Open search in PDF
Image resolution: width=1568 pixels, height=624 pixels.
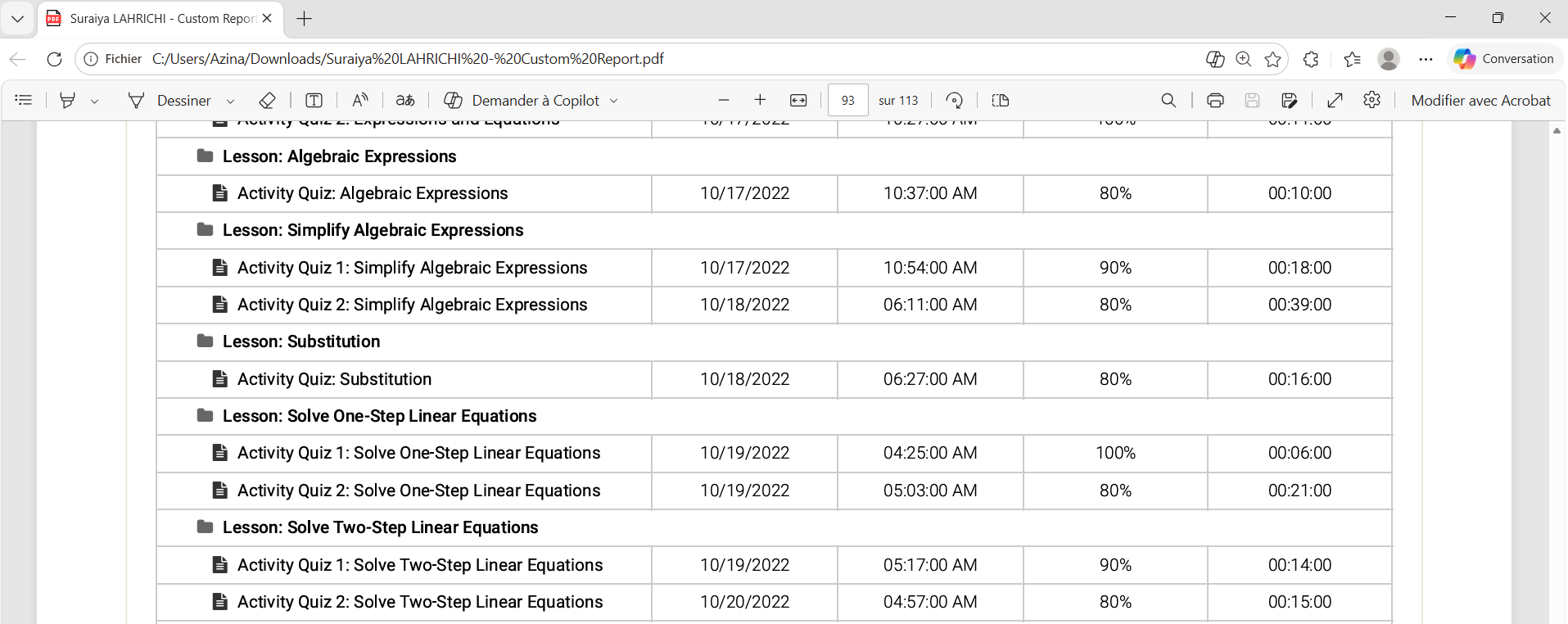pos(1168,100)
